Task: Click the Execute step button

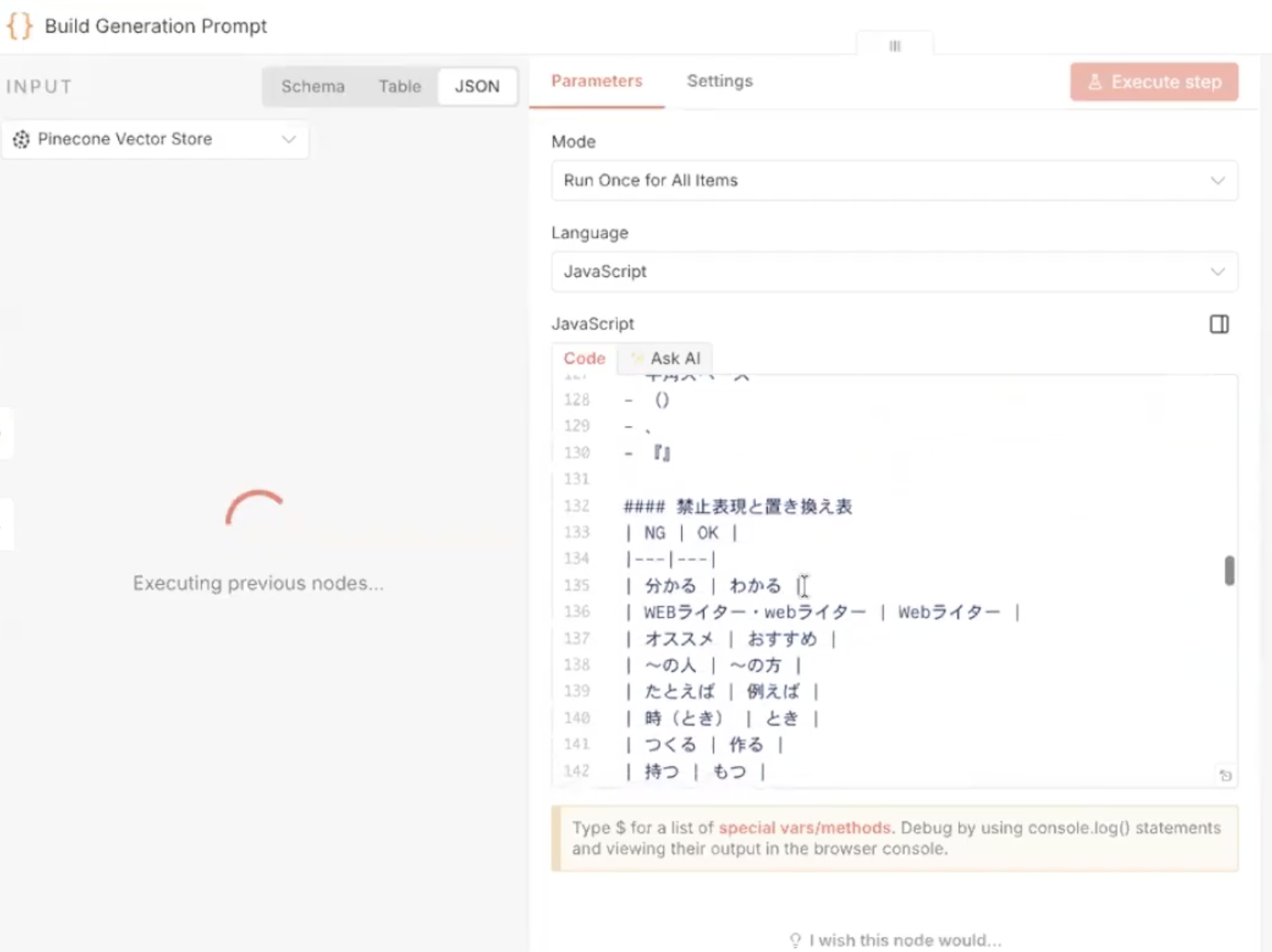Action: click(x=1154, y=82)
